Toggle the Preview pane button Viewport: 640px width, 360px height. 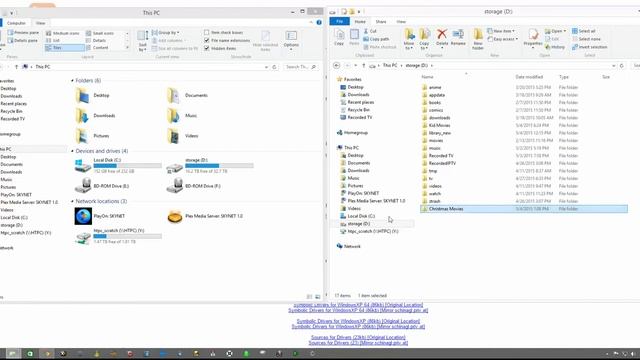coord(23,32)
